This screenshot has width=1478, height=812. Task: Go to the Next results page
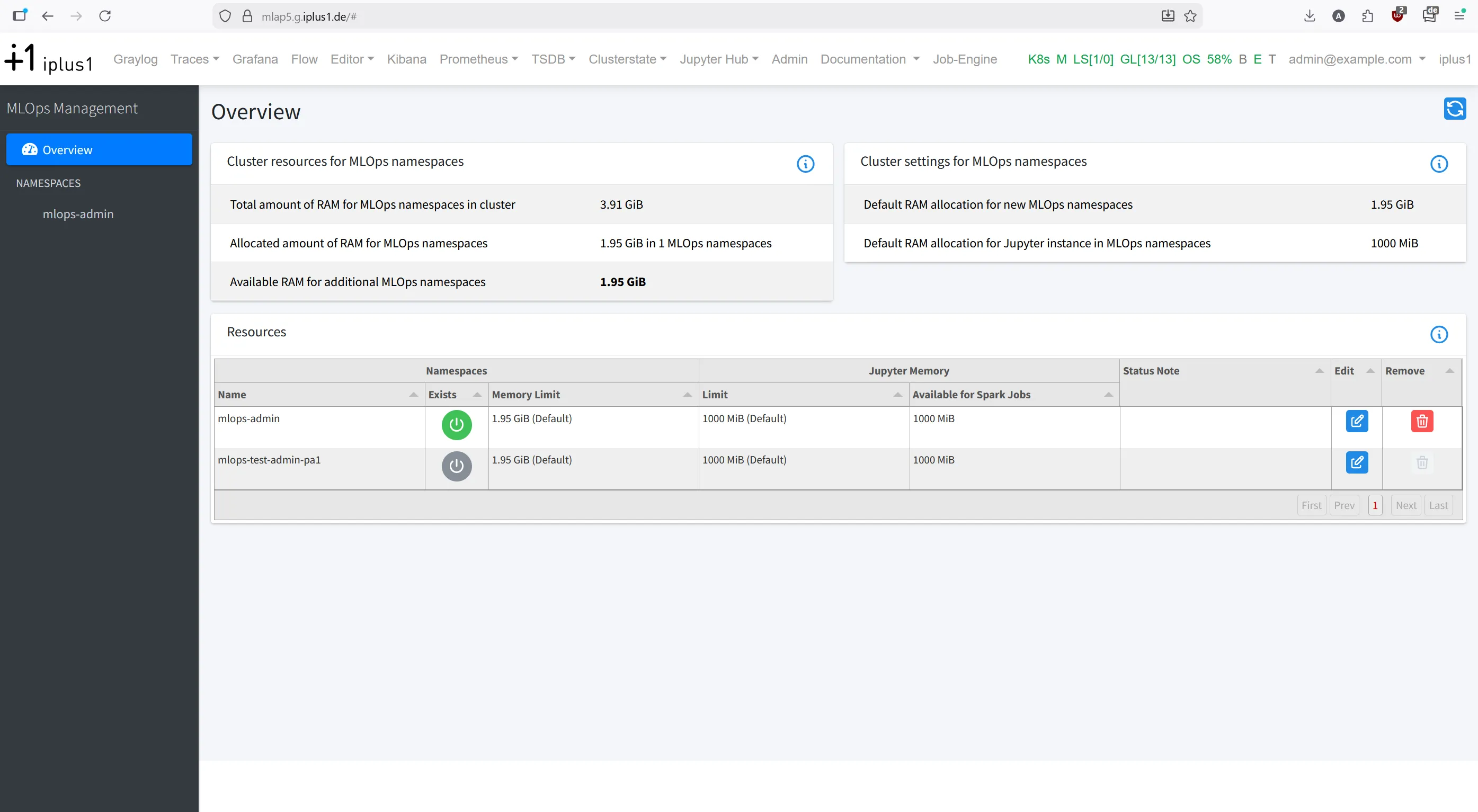(x=1406, y=505)
